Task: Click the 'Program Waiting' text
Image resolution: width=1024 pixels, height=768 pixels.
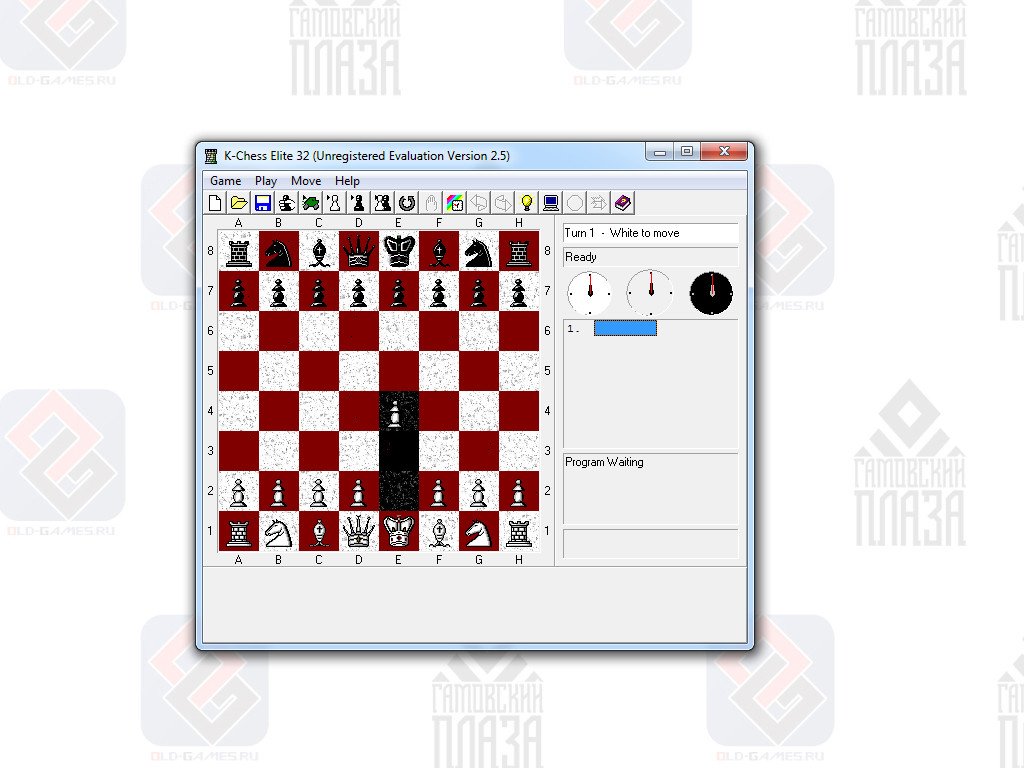Action: coord(604,462)
